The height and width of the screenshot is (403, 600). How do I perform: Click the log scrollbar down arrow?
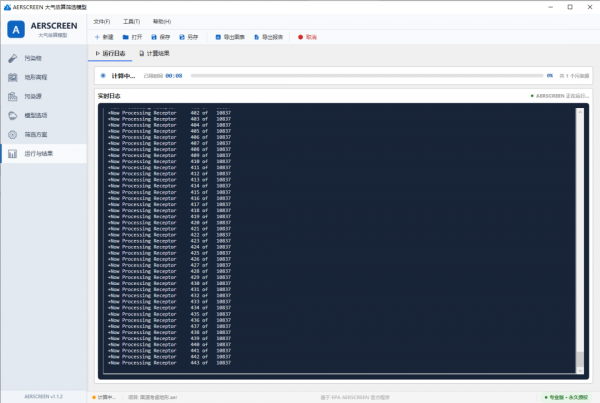coord(580,370)
